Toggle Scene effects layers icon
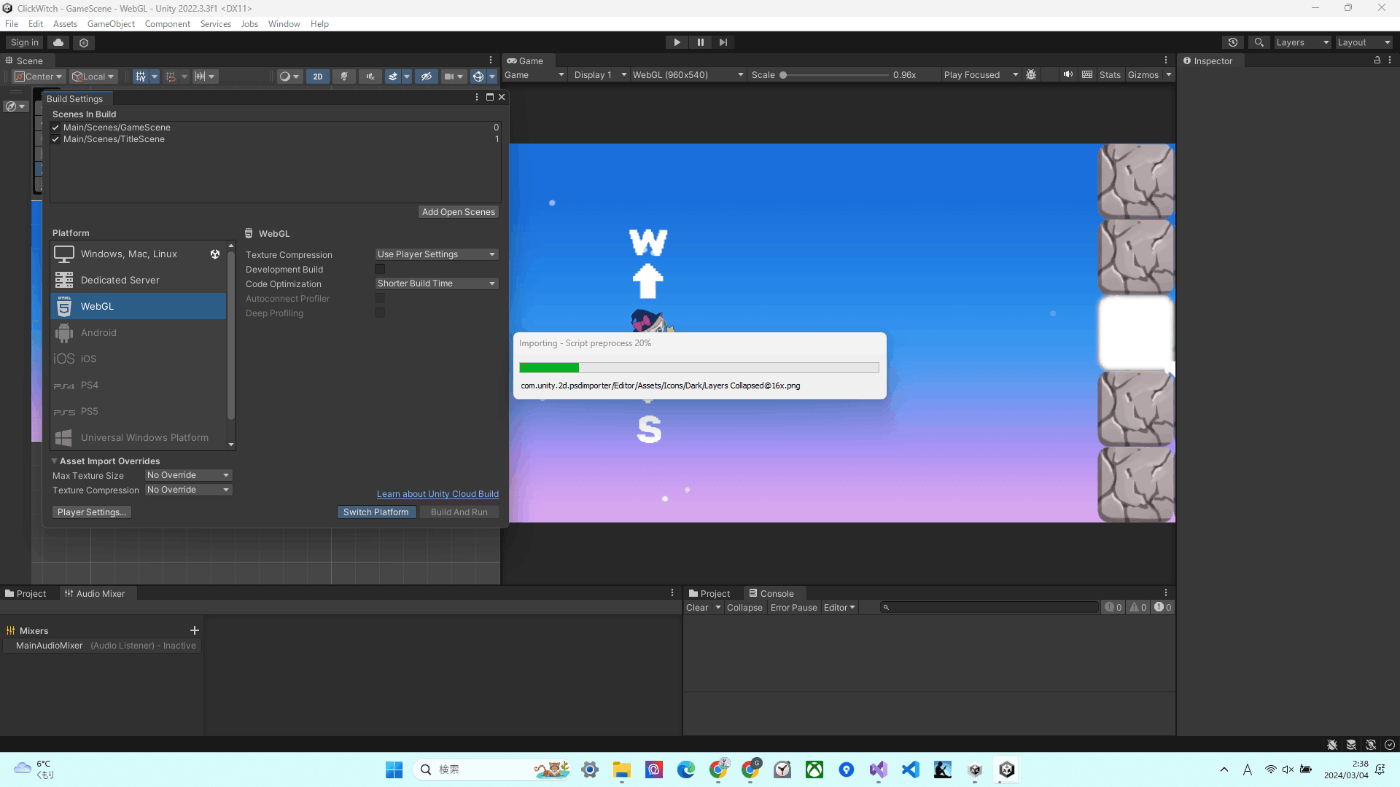The width and height of the screenshot is (1400, 787). click(x=393, y=76)
